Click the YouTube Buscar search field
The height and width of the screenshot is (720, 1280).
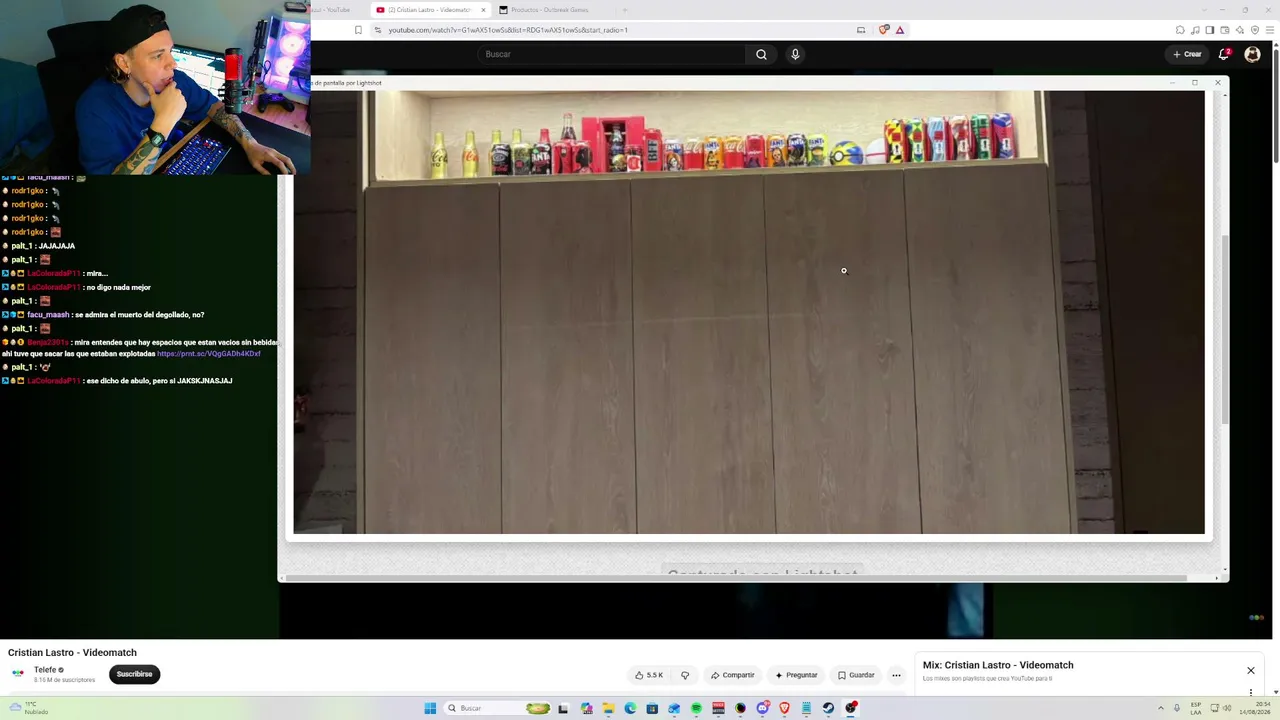click(x=612, y=54)
